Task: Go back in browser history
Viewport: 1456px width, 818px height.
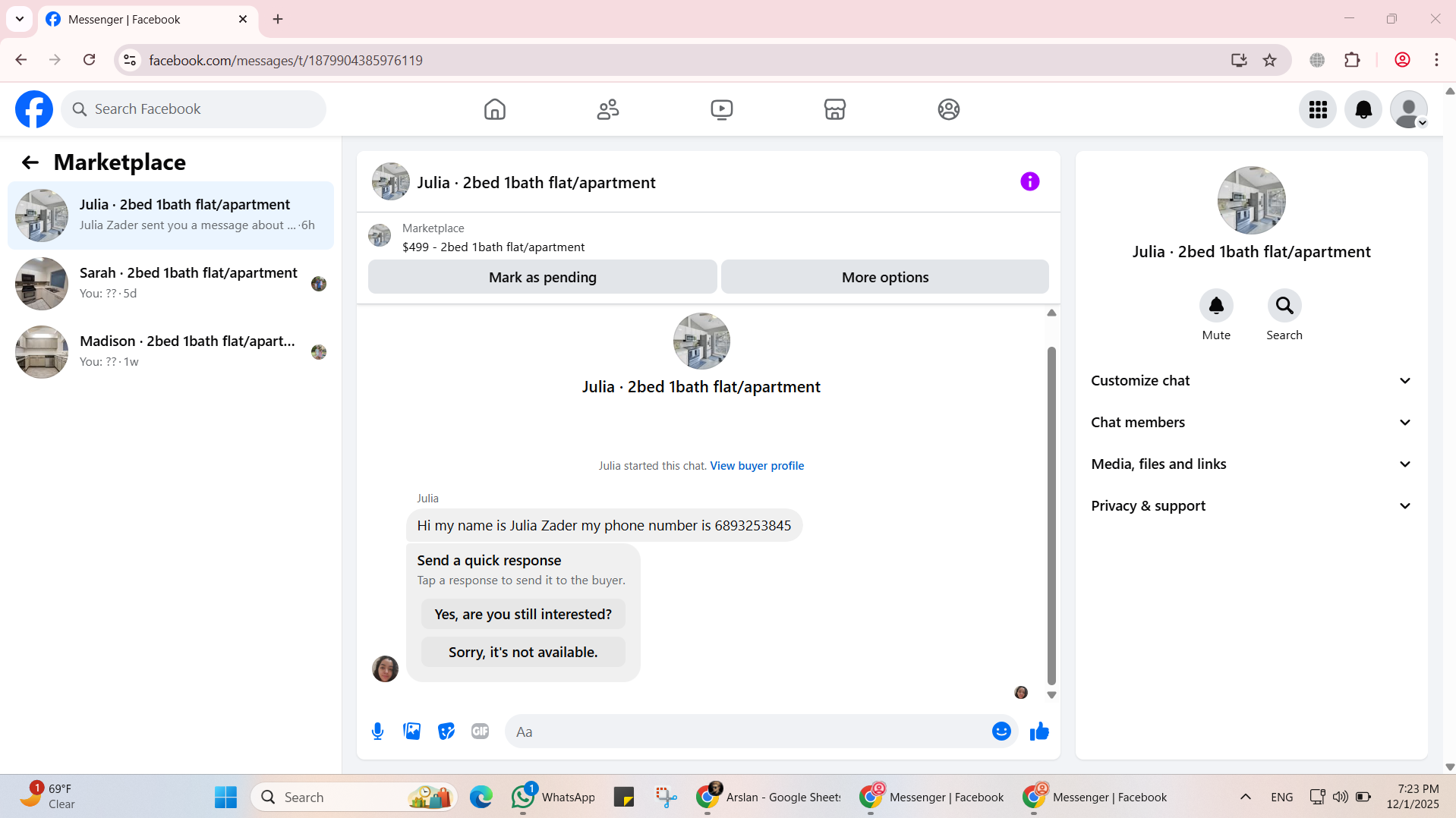Action: click(x=21, y=60)
